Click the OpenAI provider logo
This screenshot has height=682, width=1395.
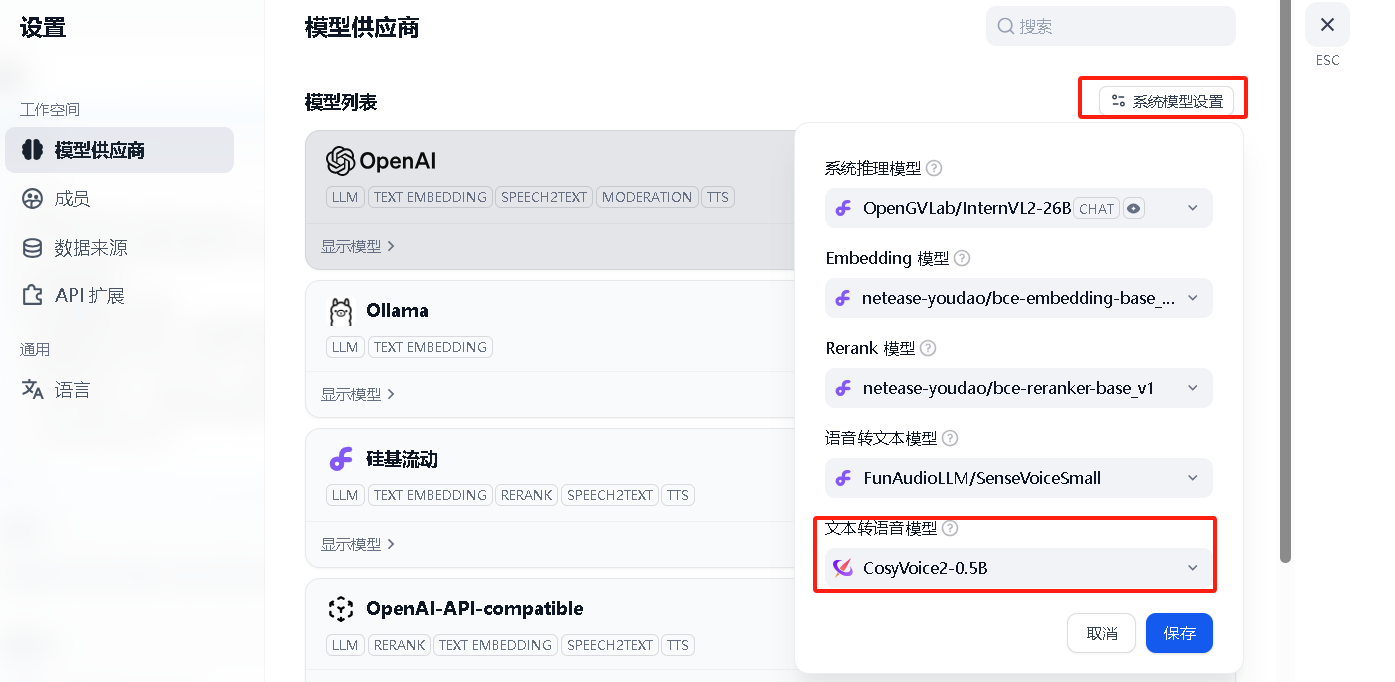[x=341, y=160]
